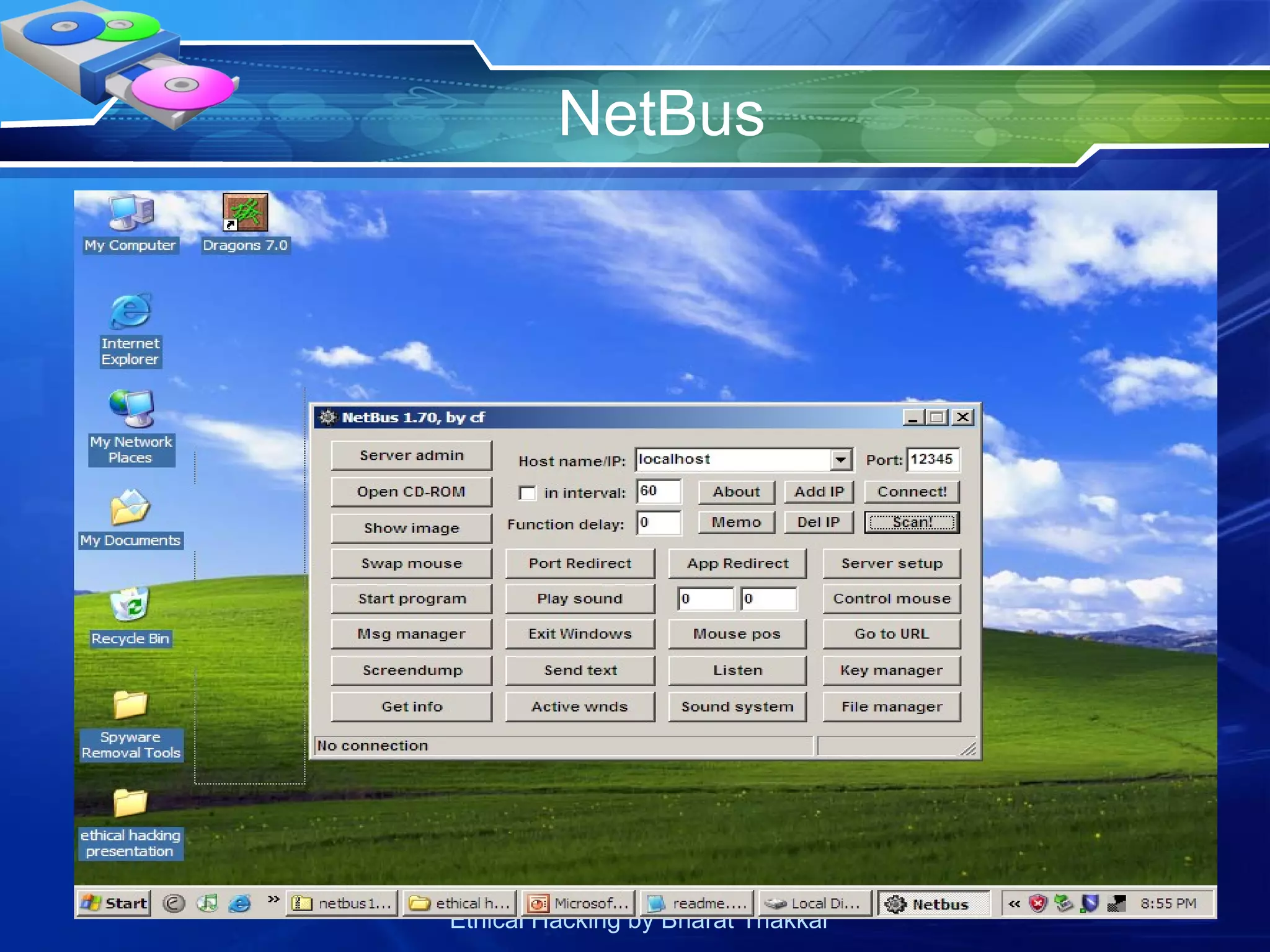Enable the 'in interval' checkbox

pyautogui.click(x=528, y=493)
